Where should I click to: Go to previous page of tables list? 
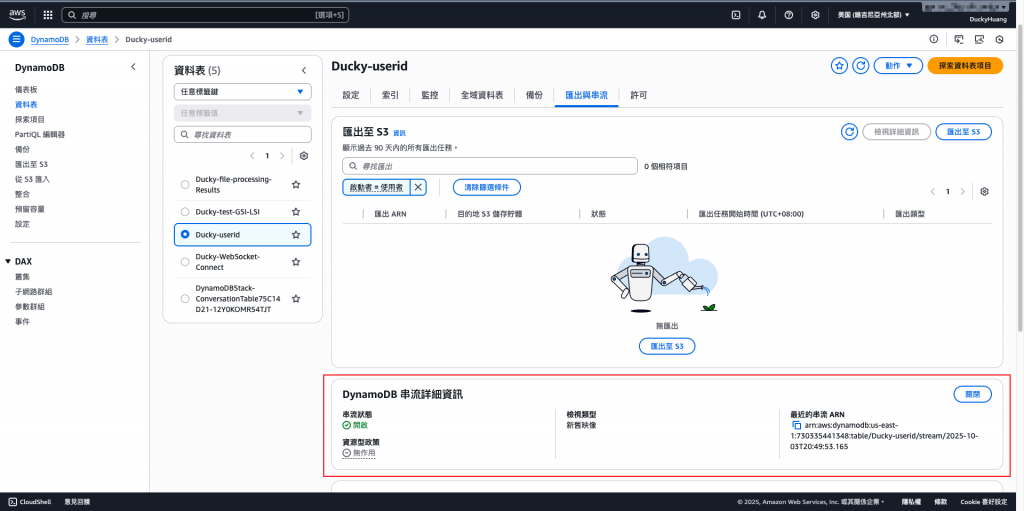click(252, 156)
